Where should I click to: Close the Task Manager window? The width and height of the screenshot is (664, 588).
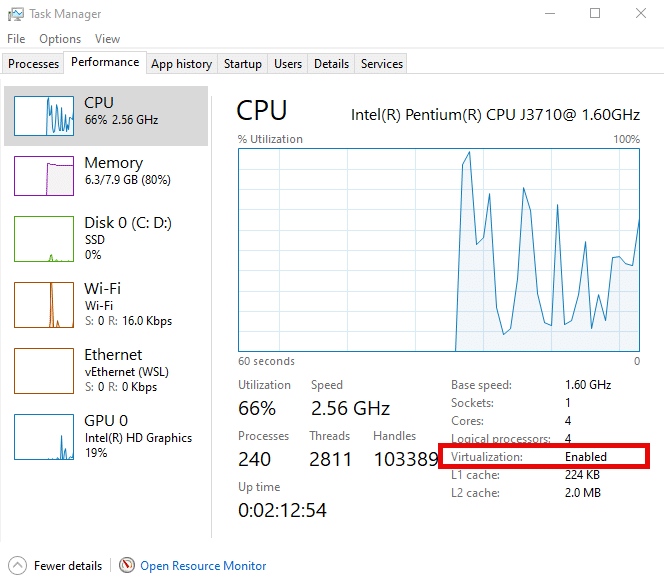(x=641, y=14)
